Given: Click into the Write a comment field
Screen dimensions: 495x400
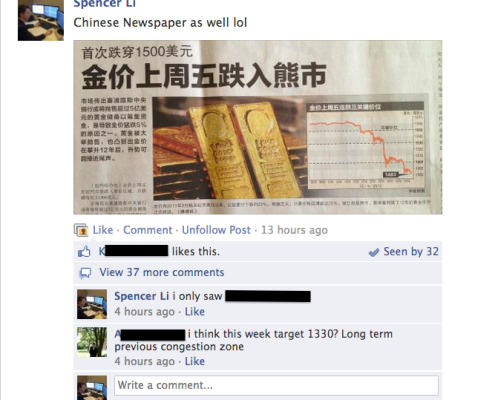Looking at the screenshot, I should 276,386.
